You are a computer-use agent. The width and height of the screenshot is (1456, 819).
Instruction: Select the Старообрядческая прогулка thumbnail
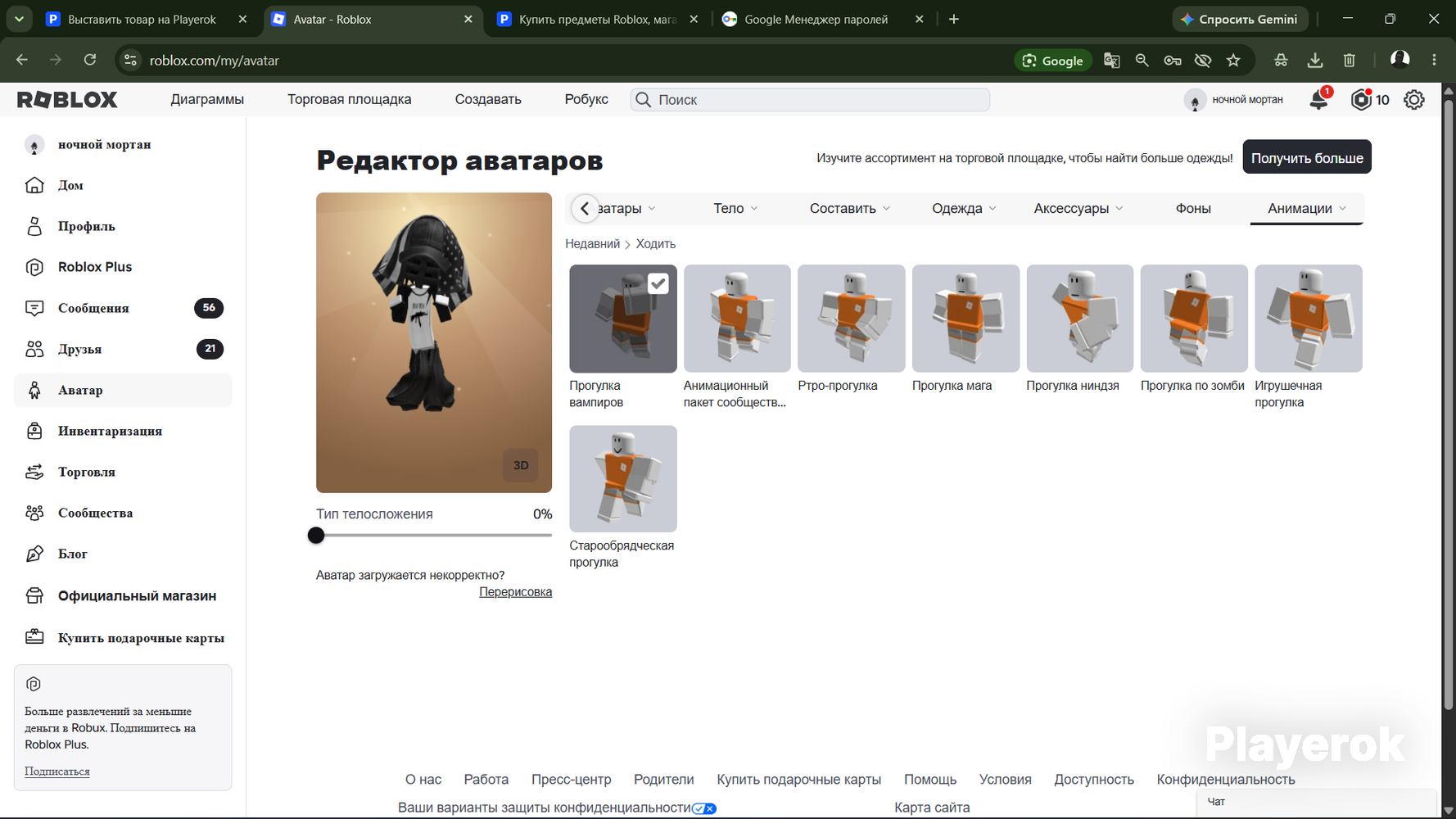click(623, 478)
